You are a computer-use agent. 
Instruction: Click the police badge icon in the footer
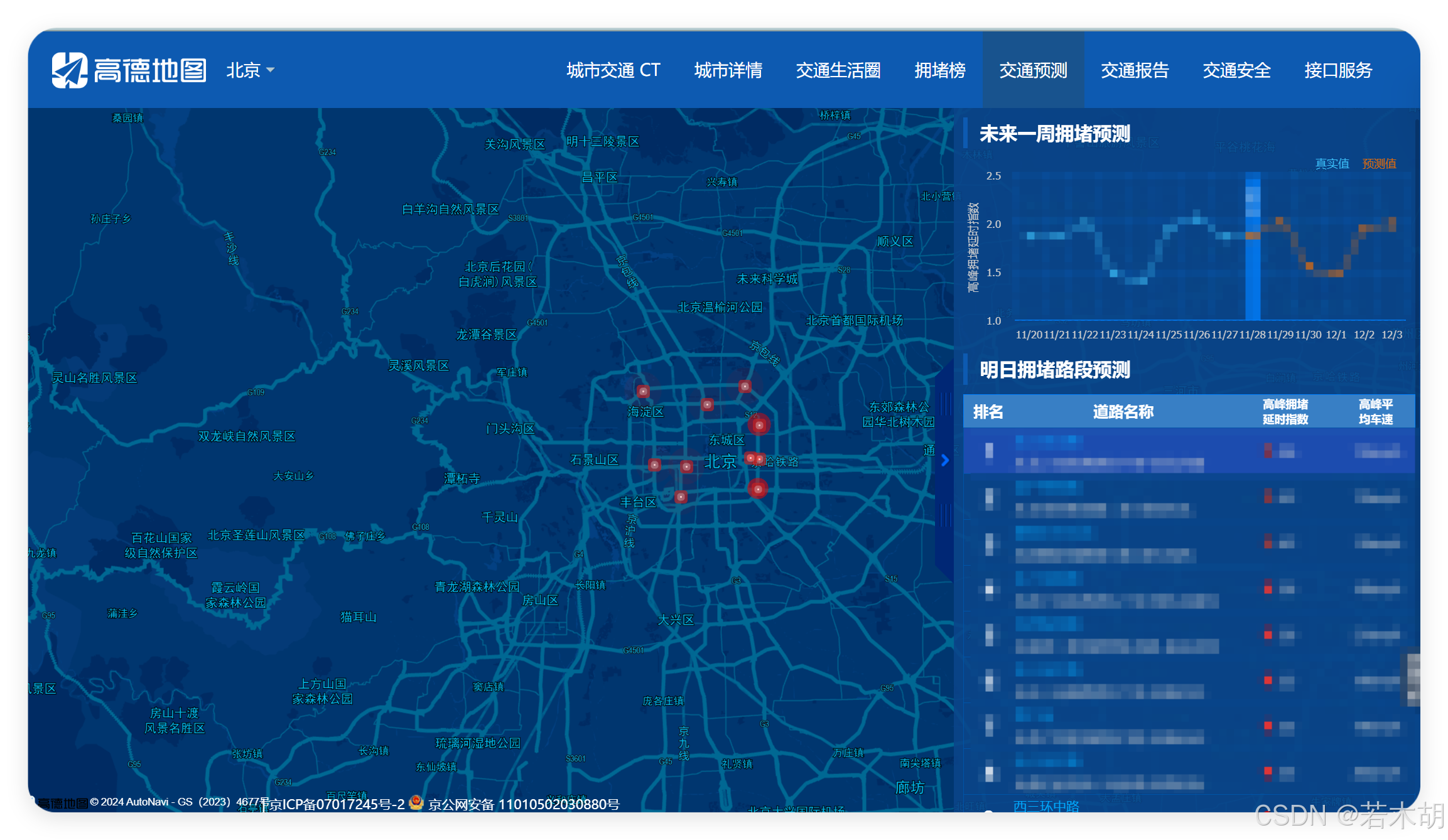click(416, 802)
